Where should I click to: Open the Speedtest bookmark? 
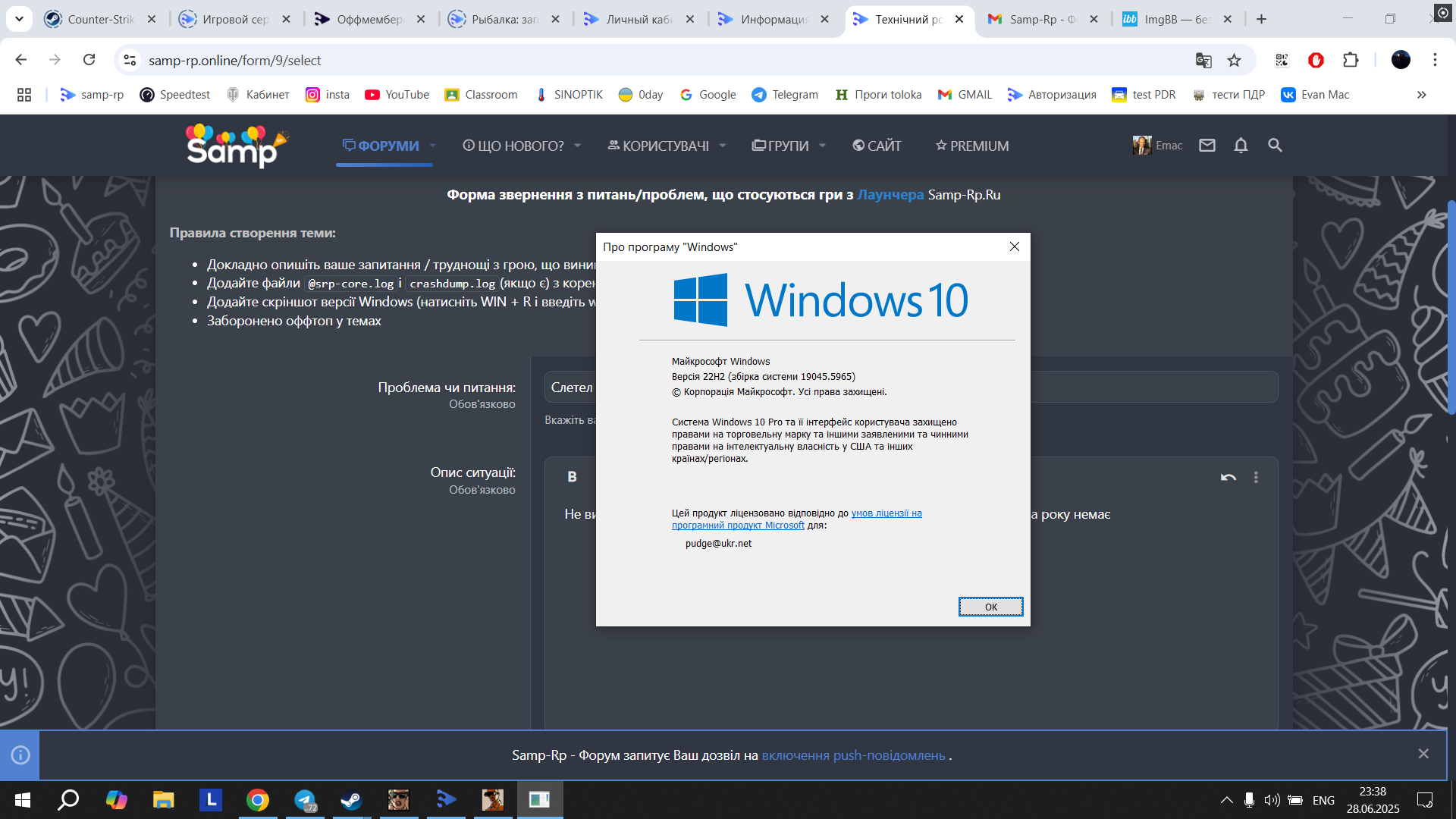coord(175,95)
